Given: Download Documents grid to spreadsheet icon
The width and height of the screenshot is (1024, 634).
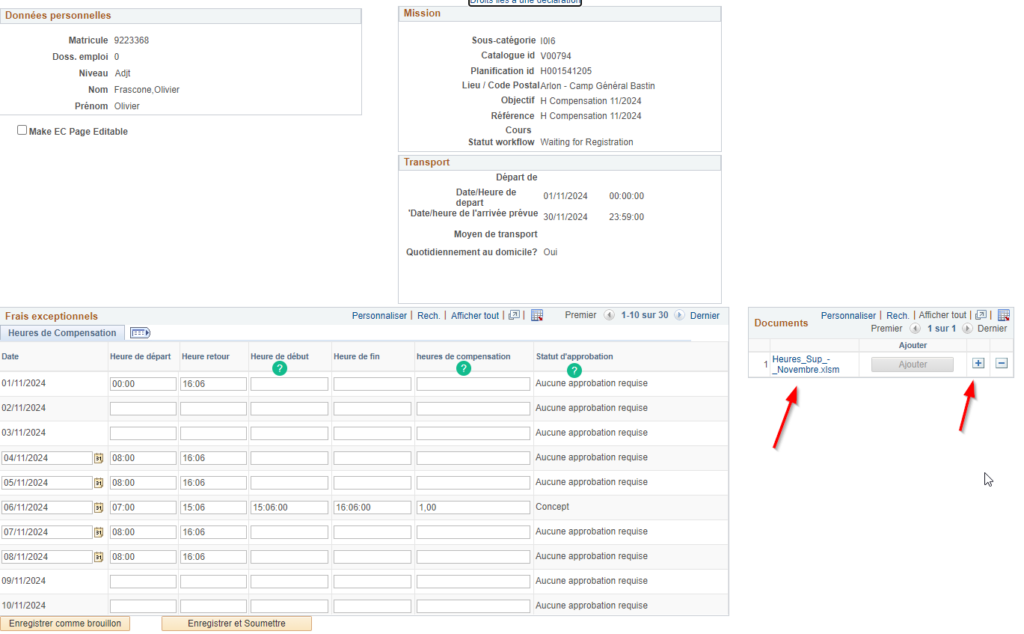Looking at the screenshot, I should click(1003, 315).
